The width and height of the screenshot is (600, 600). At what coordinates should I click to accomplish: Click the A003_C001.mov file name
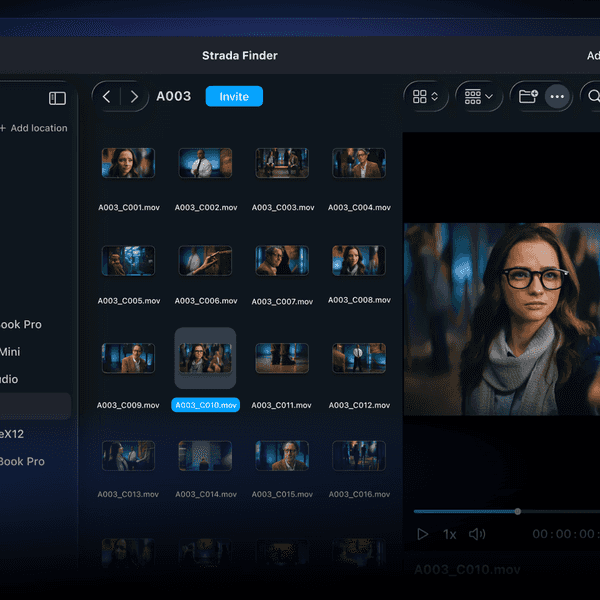129,207
